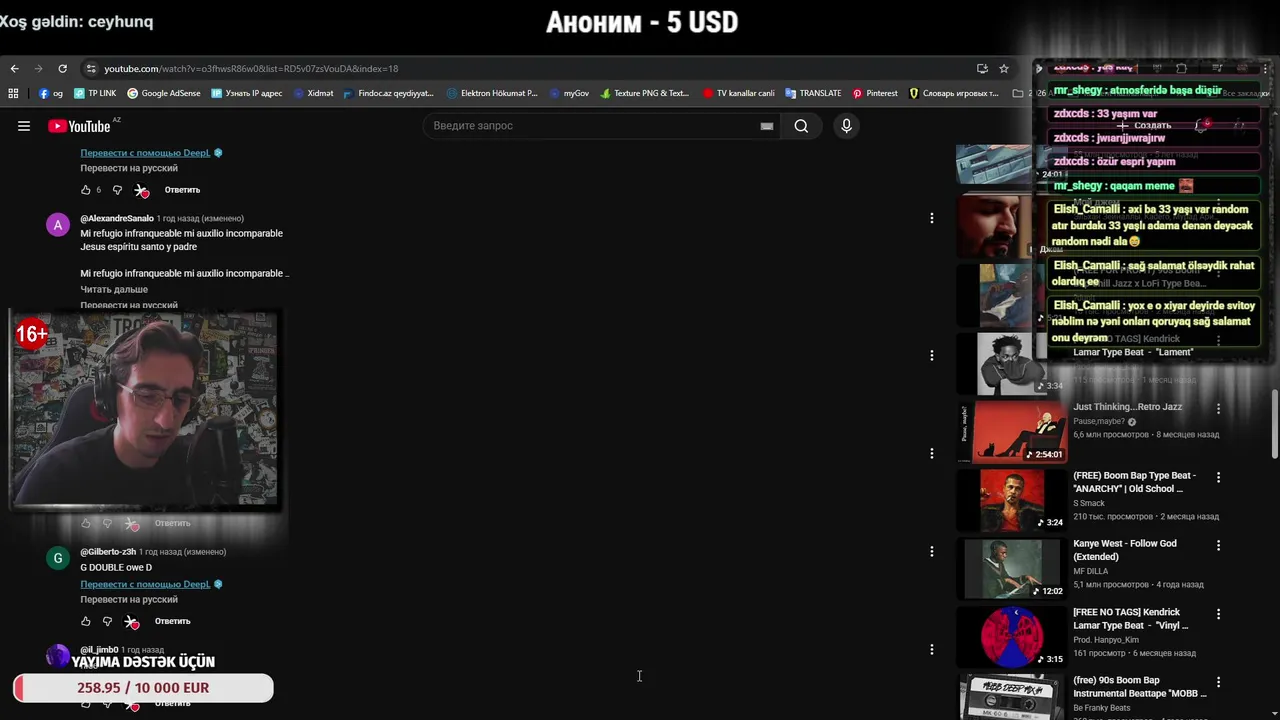Viewport: 1280px width, 720px height.
Task: Like the Gilberto-z3h comment
Action: [86, 621]
